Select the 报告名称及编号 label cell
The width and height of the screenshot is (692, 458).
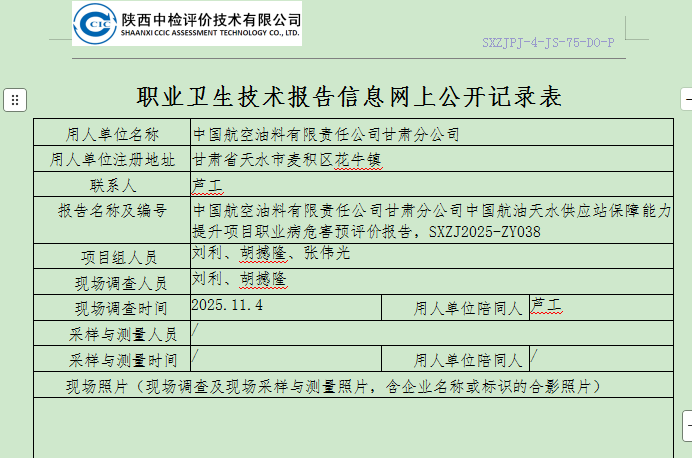(x=111, y=211)
